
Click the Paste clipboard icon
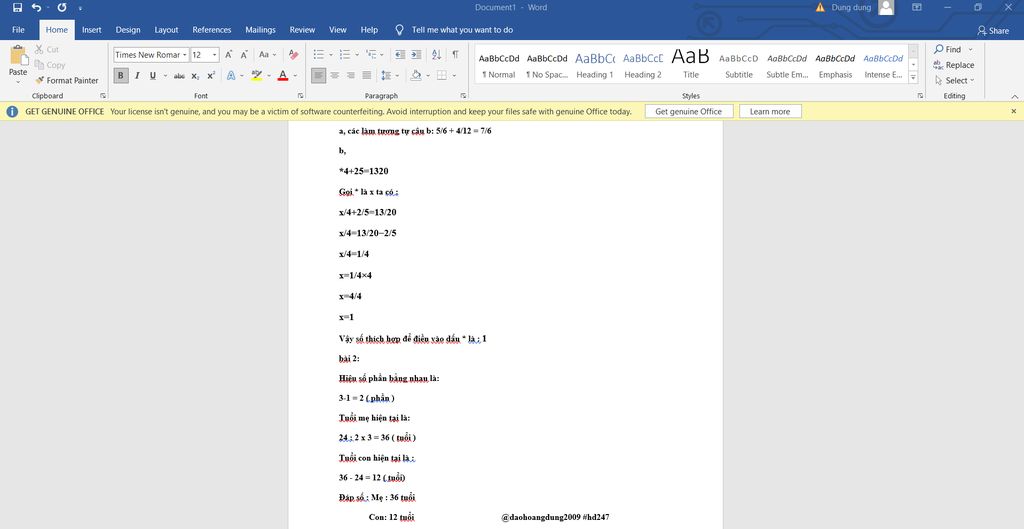point(18,56)
